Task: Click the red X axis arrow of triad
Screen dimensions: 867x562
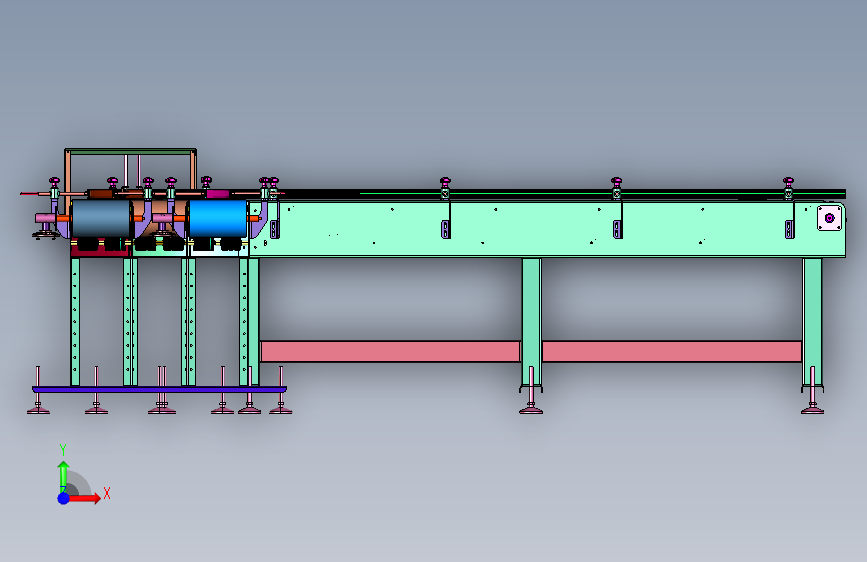Action: (x=84, y=498)
